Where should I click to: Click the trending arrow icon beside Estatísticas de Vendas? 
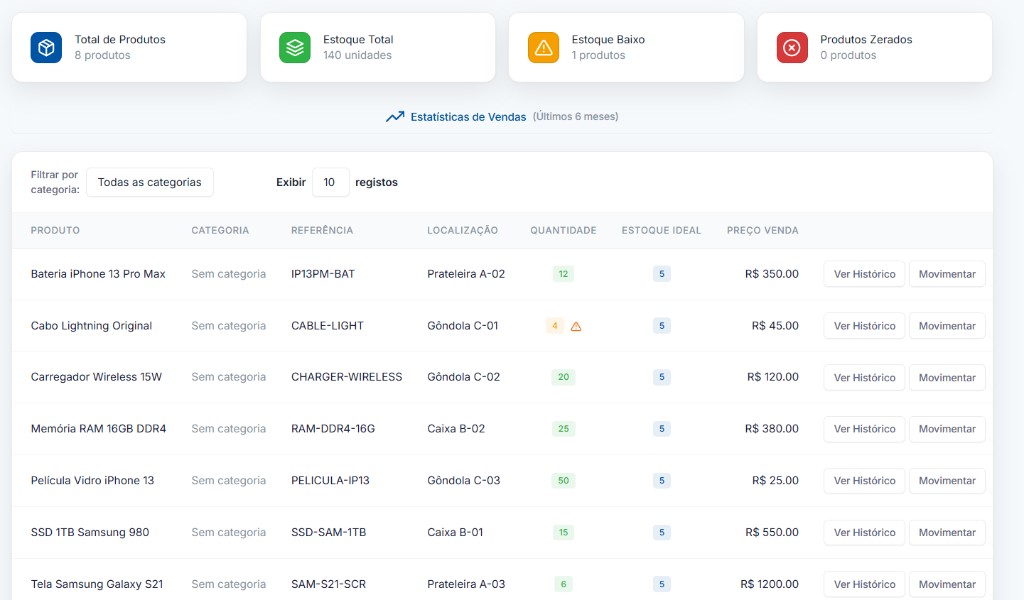point(395,117)
